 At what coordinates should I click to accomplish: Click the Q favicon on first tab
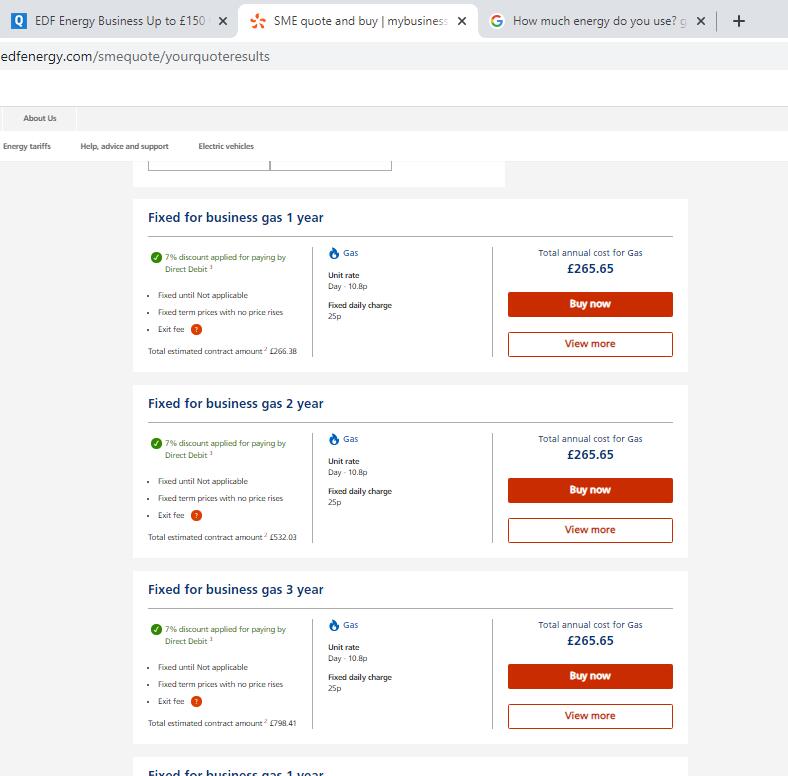[19, 21]
